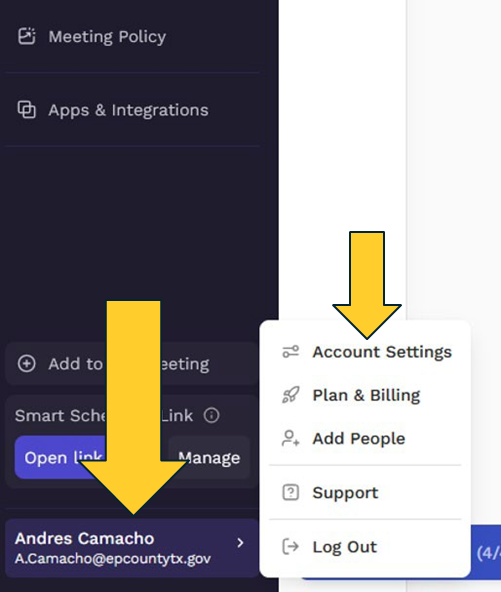Click the Log Out arrow icon
The width and height of the screenshot is (501, 592).
(x=291, y=547)
